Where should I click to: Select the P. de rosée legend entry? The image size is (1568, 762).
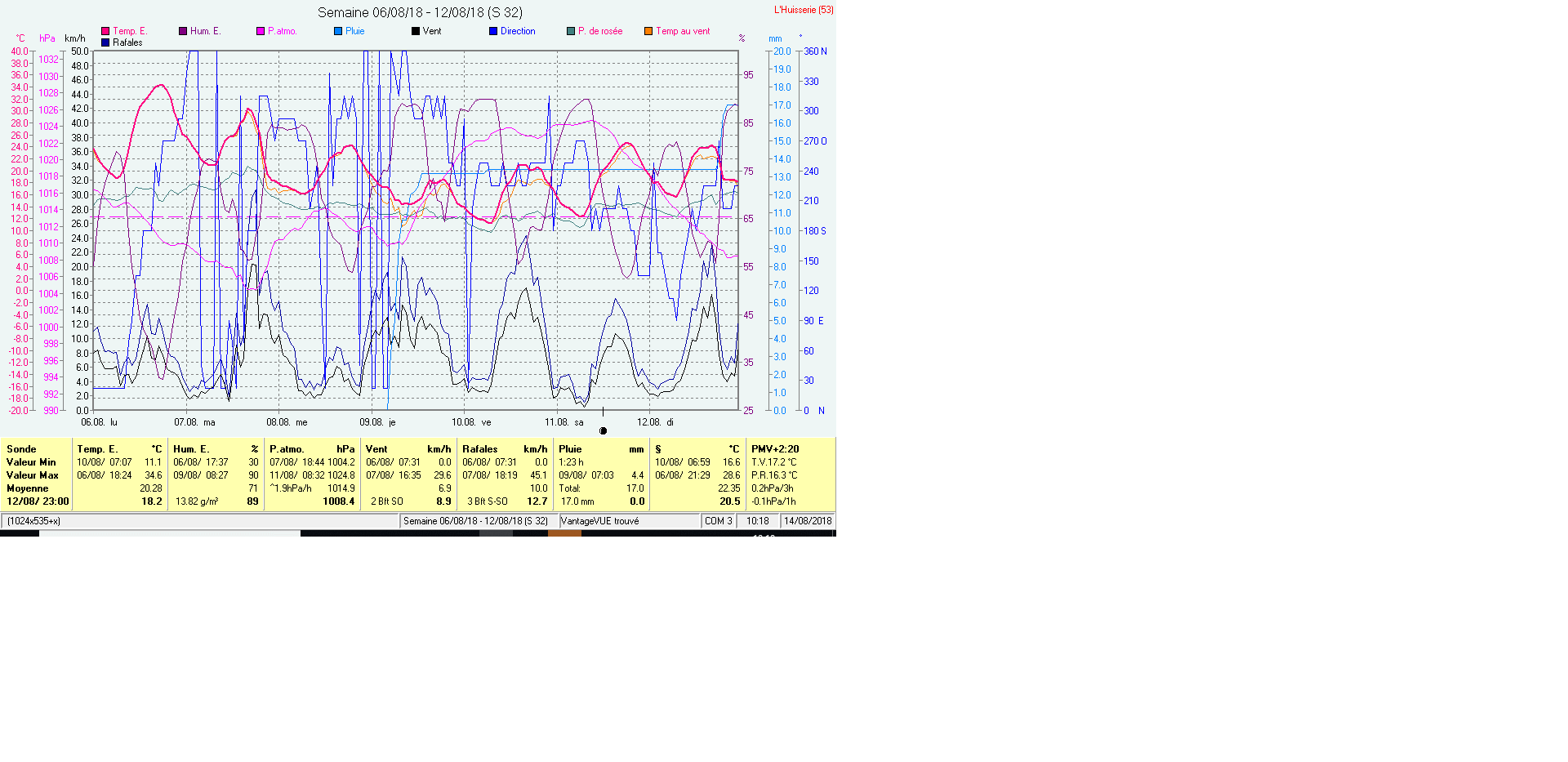[595, 31]
